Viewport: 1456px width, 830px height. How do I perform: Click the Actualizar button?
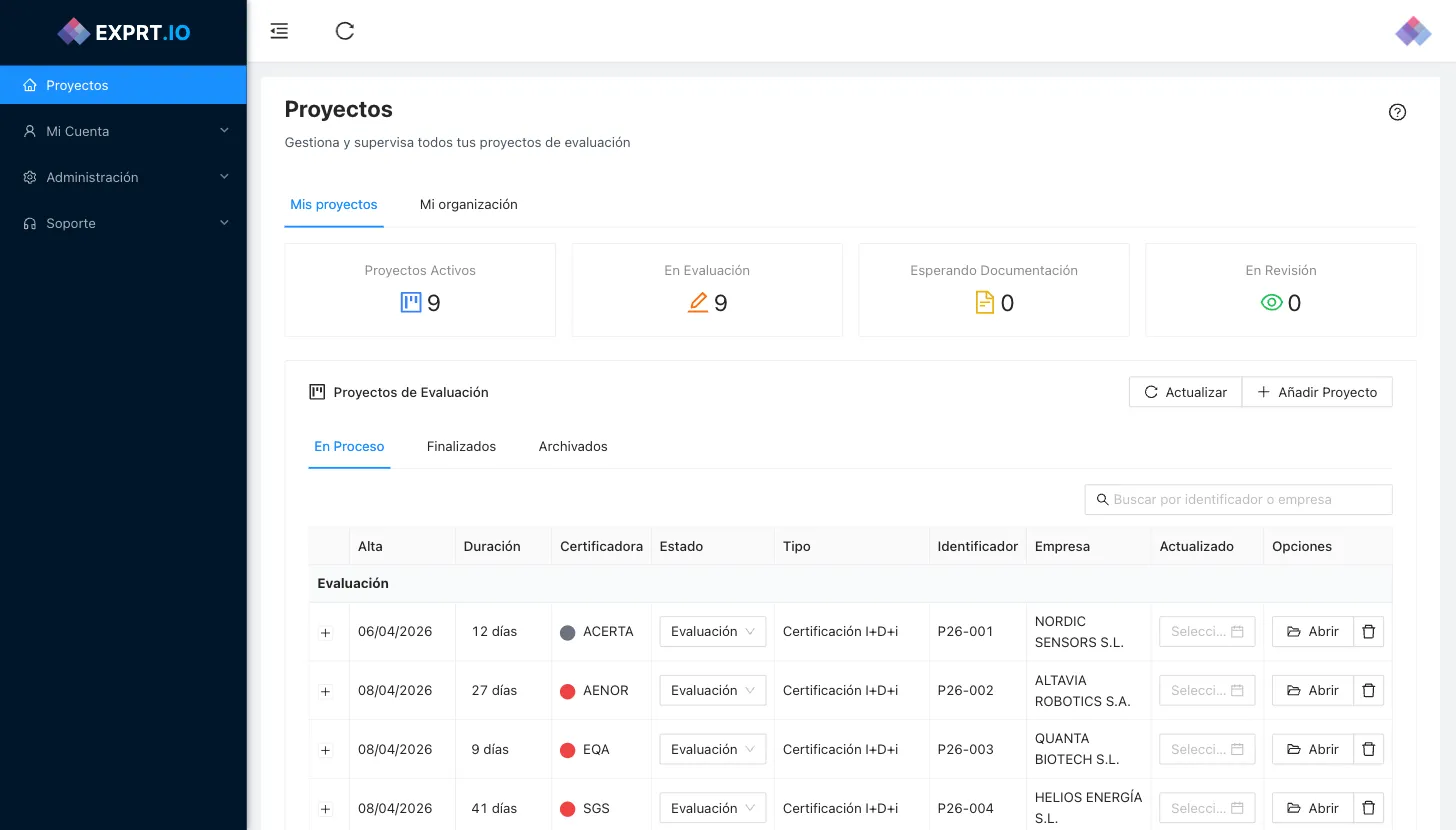(1185, 392)
